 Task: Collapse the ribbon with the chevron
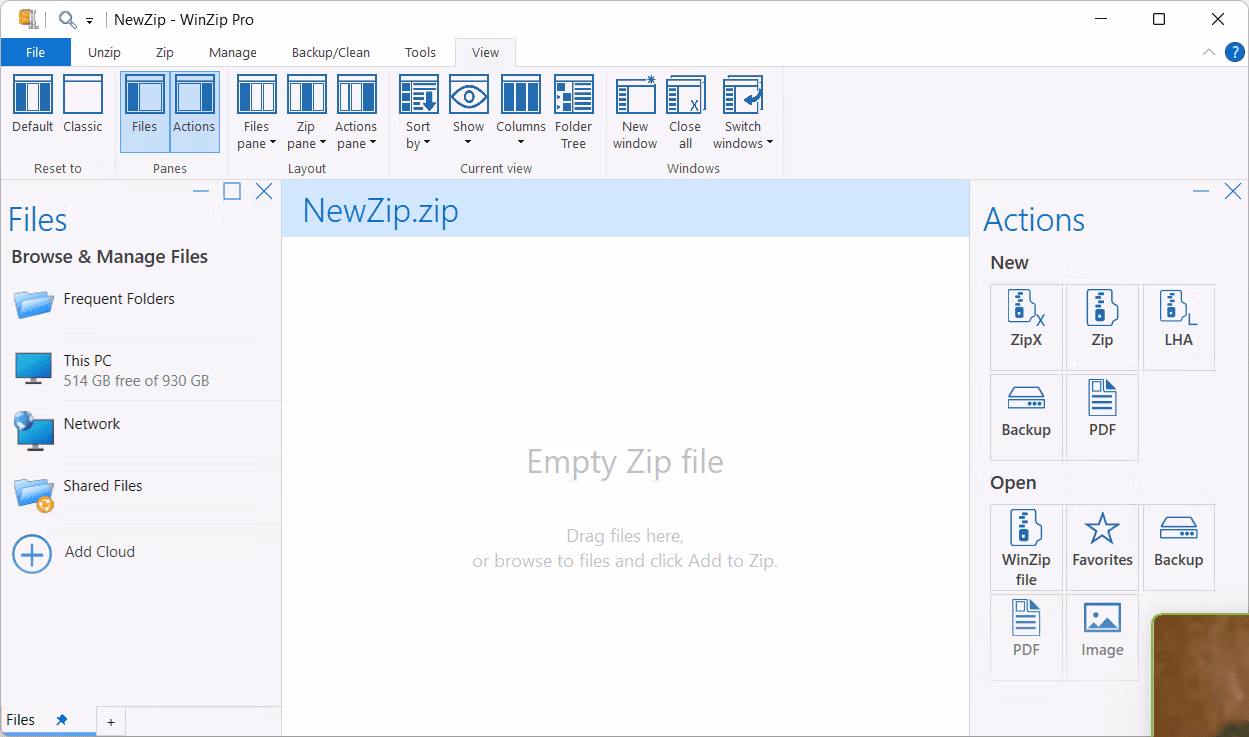point(1209,52)
